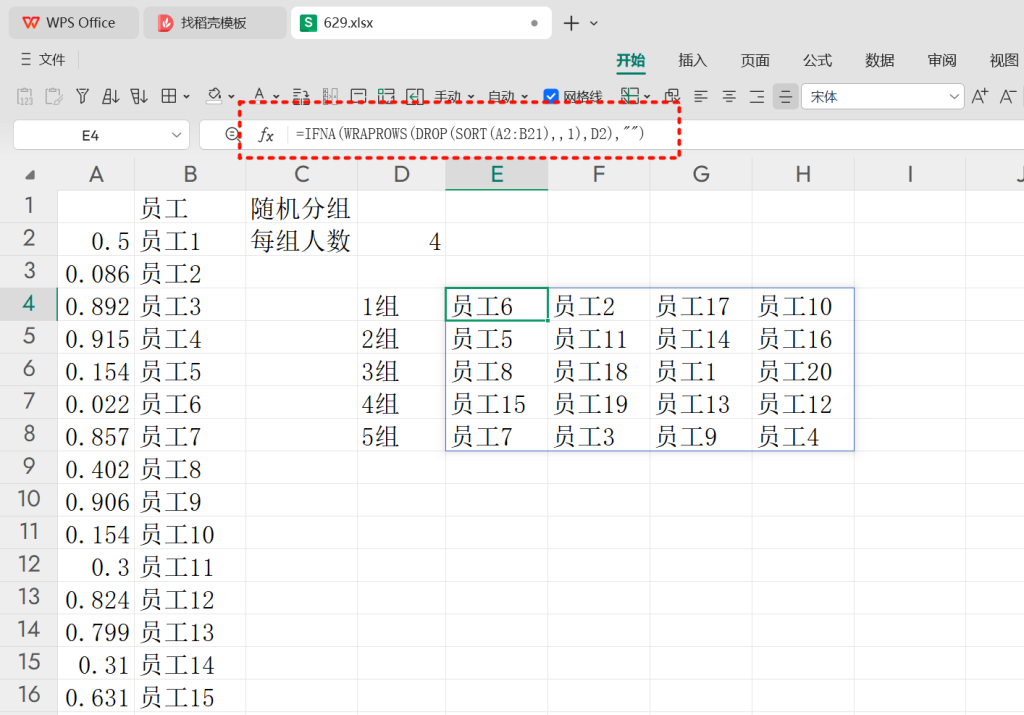This screenshot has height=715, width=1024.
Task: Click the zoom magnifier in formula bar
Action: (x=232, y=135)
